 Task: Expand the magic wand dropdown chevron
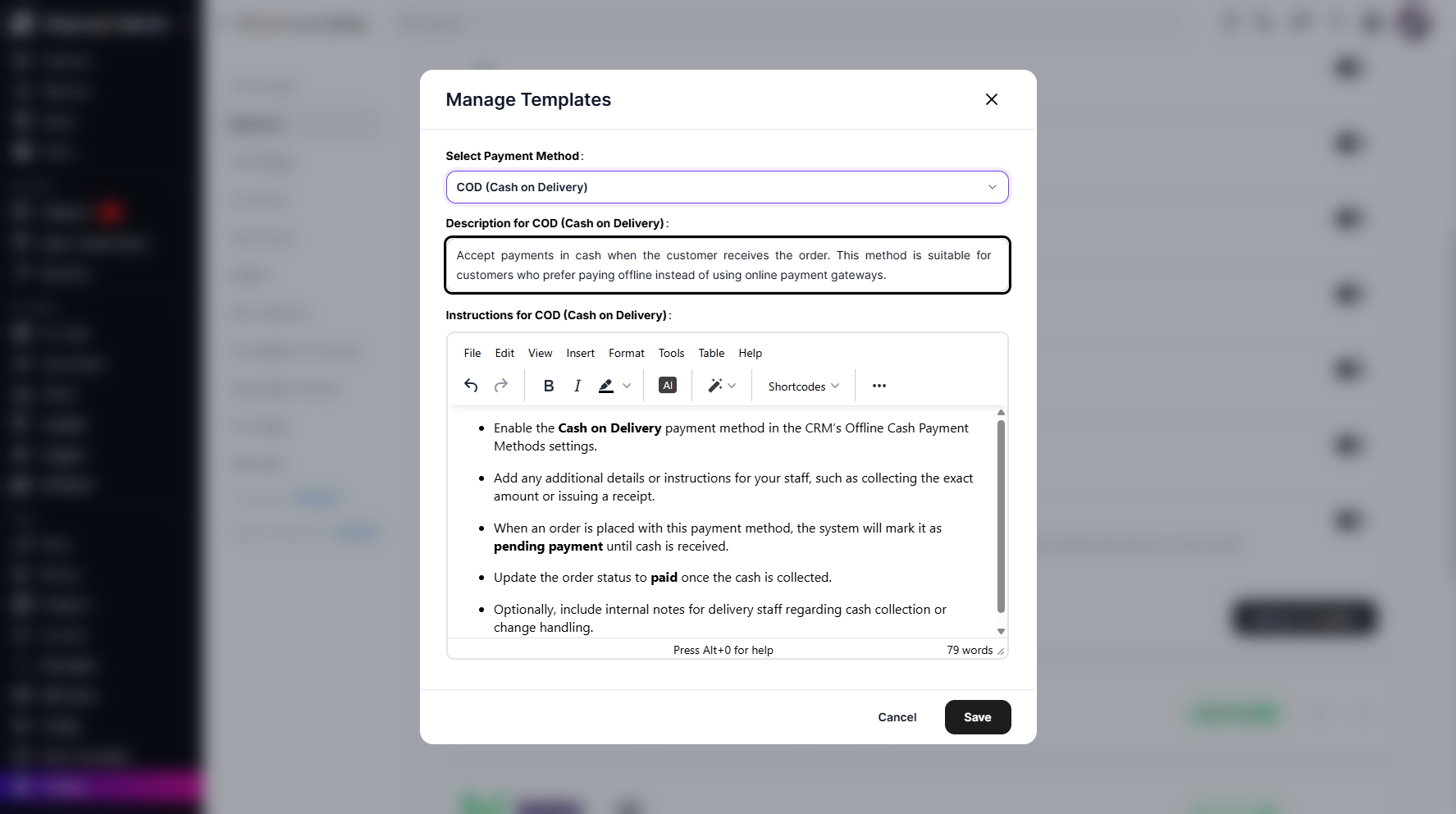point(733,386)
